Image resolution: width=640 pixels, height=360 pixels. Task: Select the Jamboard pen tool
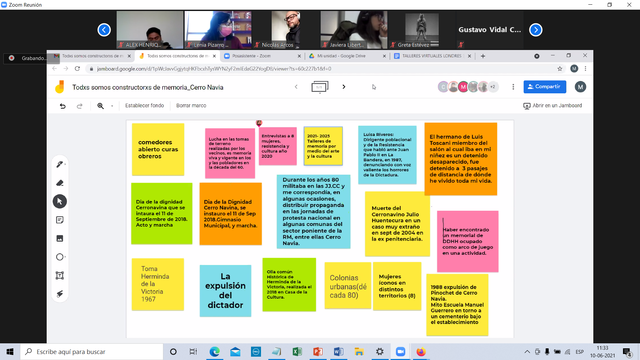point(60,164)
